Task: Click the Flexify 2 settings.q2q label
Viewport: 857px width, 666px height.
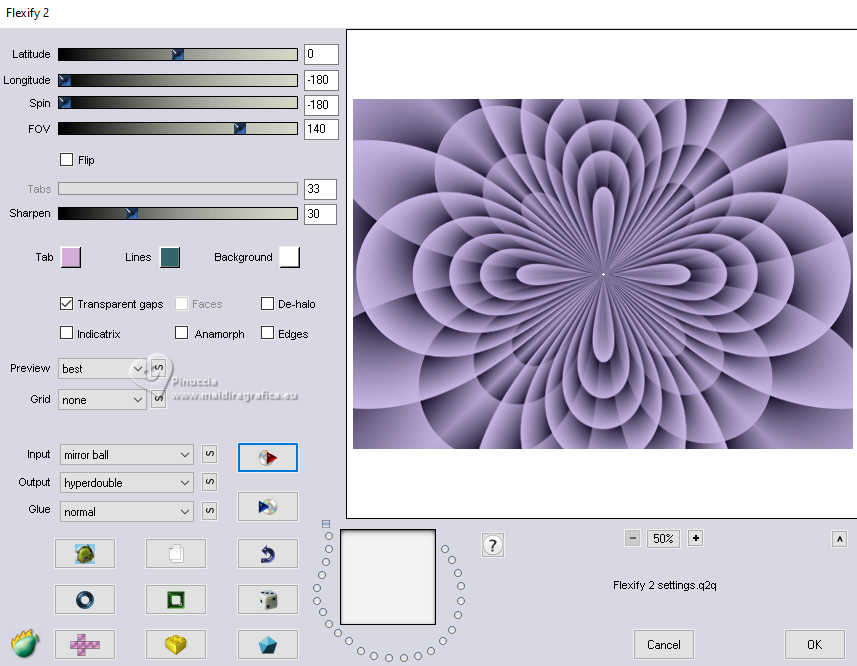Action: coord(665,585)
